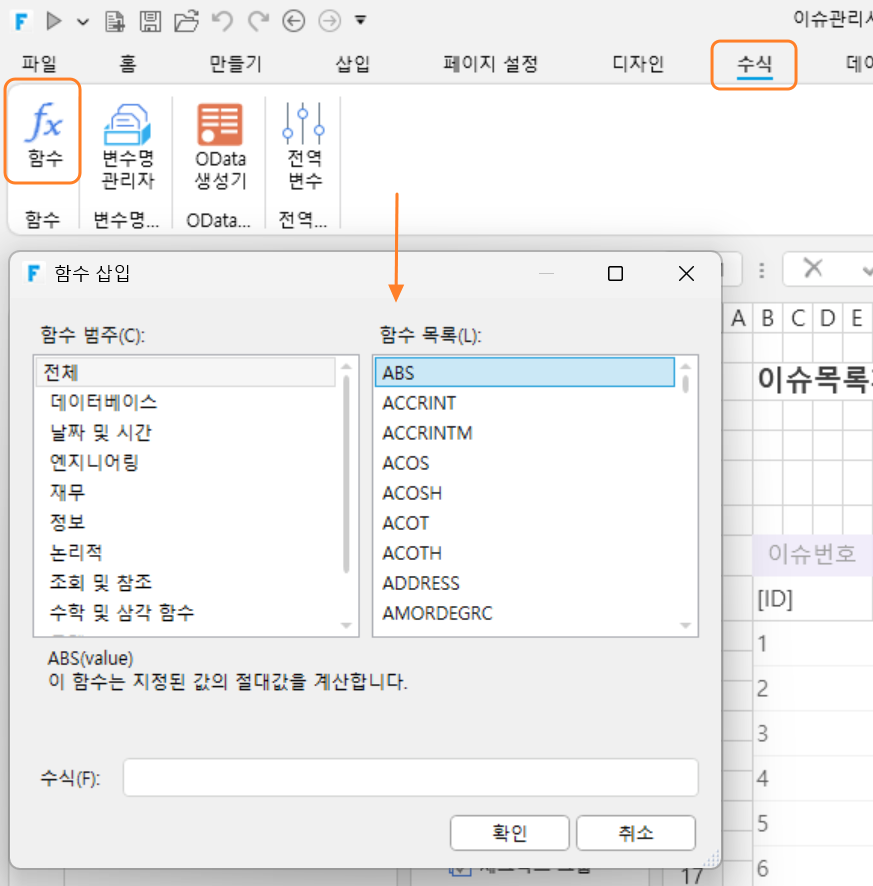The width and height of the screenshot is (873, 886).
Task: Open the 전역 변수 settings icon
Action: [304, 146]
